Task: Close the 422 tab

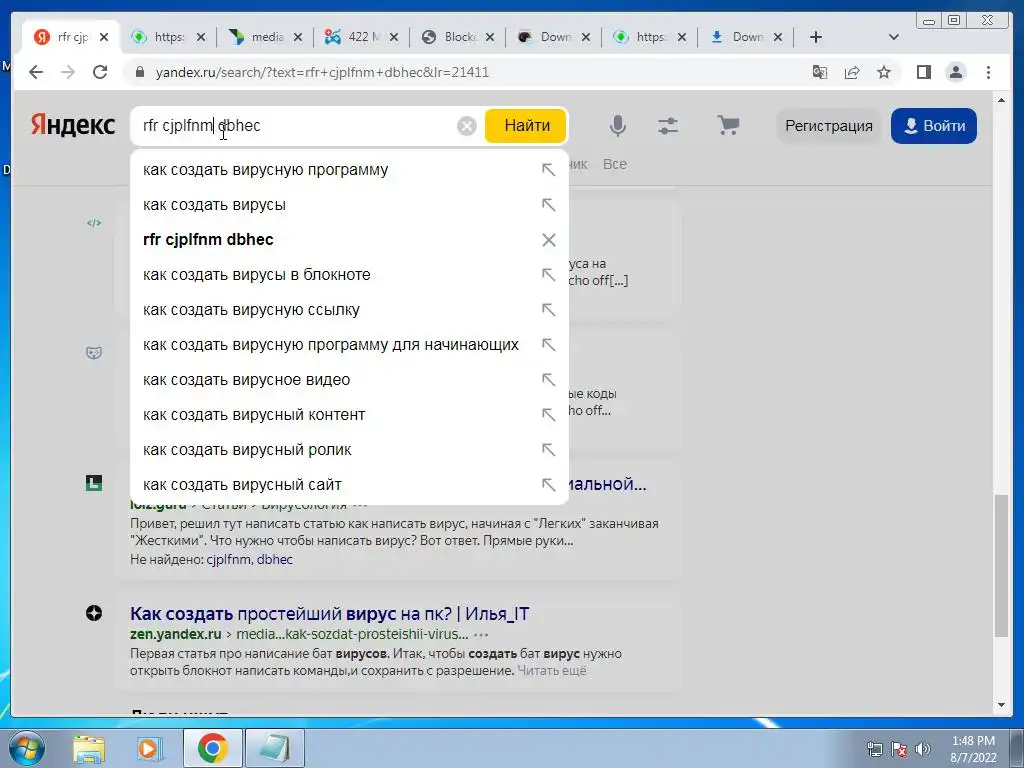Action: tap(394, 37)
